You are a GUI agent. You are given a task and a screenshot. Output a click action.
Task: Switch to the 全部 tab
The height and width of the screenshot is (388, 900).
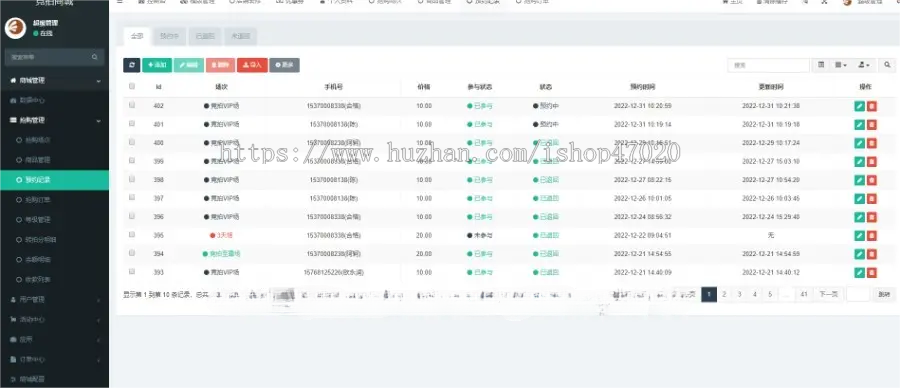tap(137, 36)
